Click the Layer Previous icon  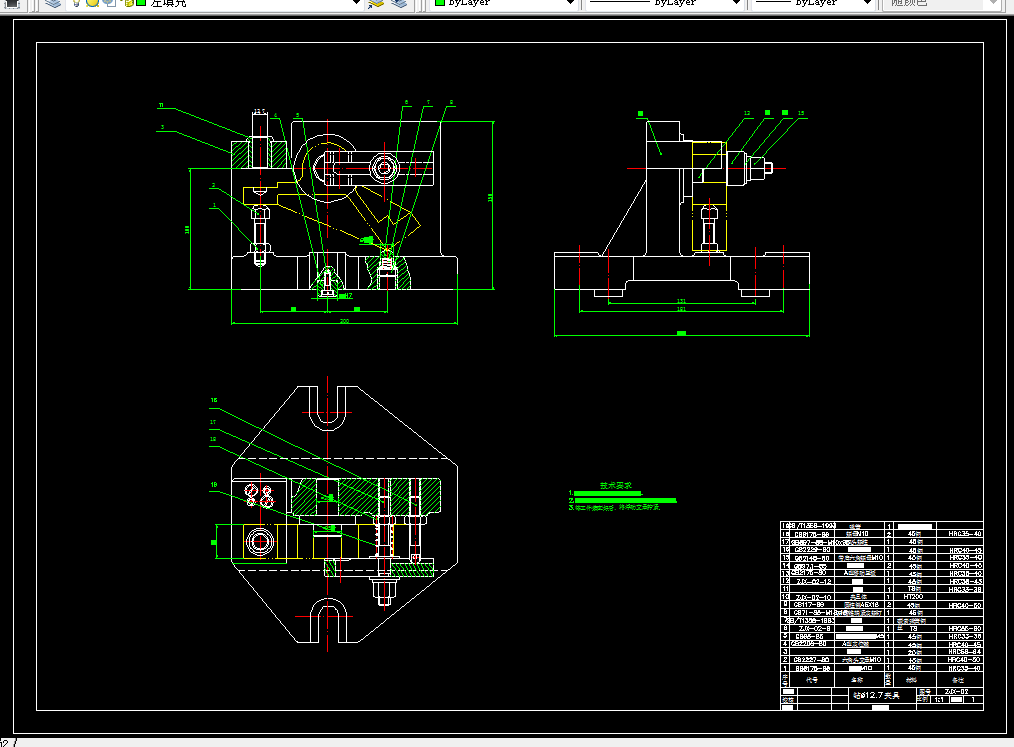(x=376, y=3)
